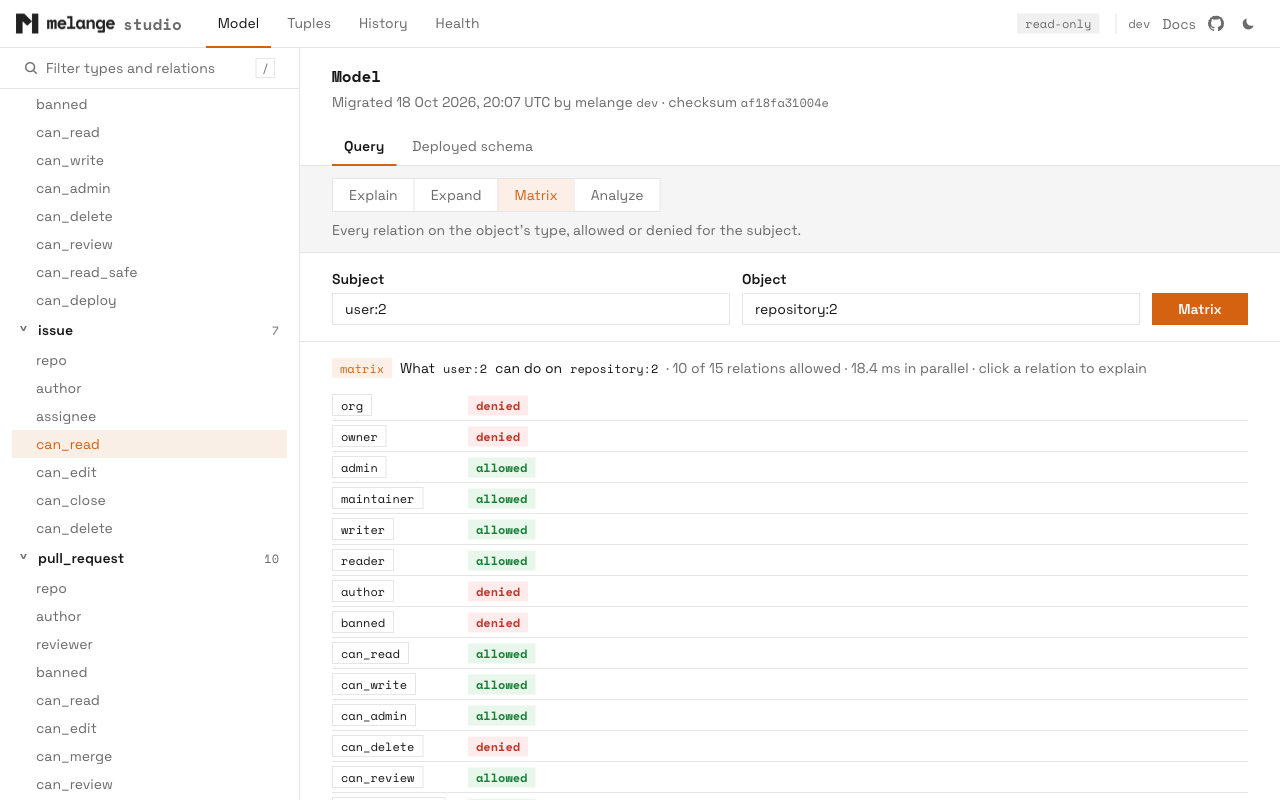Screen dimensions: 1280x800
Task: Click the allowed badge in the maintainer row
Action: click(502, 498)
